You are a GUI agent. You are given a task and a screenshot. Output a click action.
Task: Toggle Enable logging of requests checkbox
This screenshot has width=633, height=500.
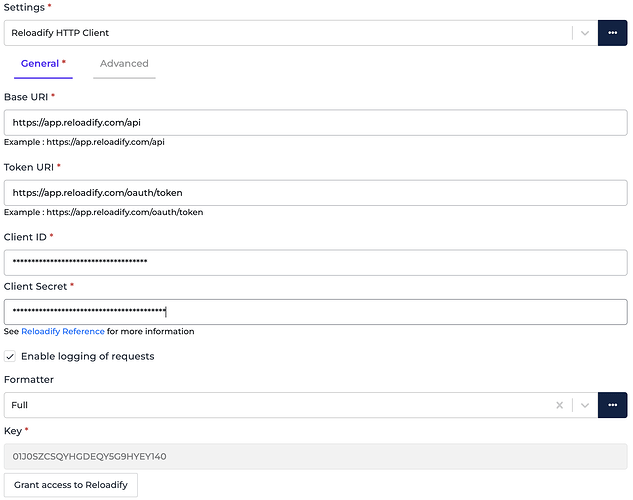click(x=10, y=356)
